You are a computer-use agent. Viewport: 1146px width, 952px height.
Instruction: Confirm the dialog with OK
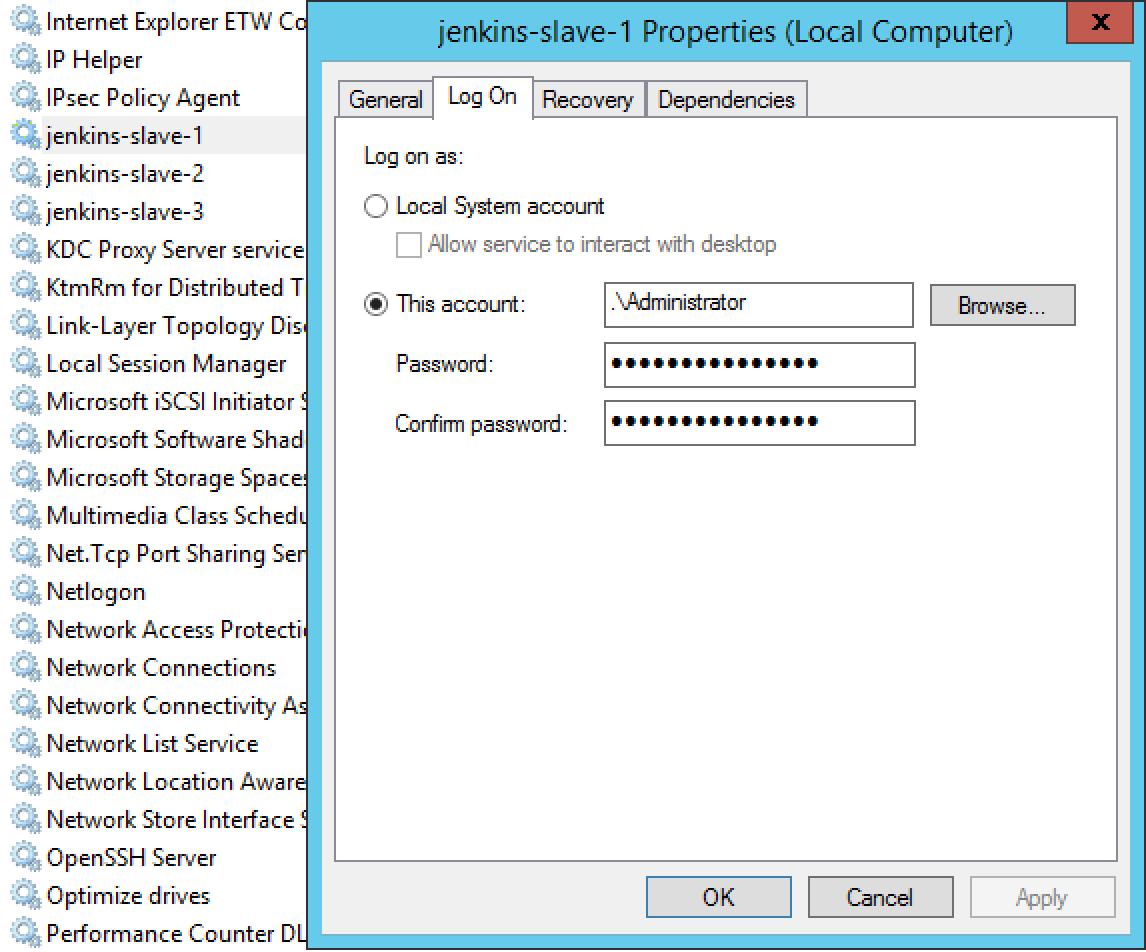click(718, 897)
